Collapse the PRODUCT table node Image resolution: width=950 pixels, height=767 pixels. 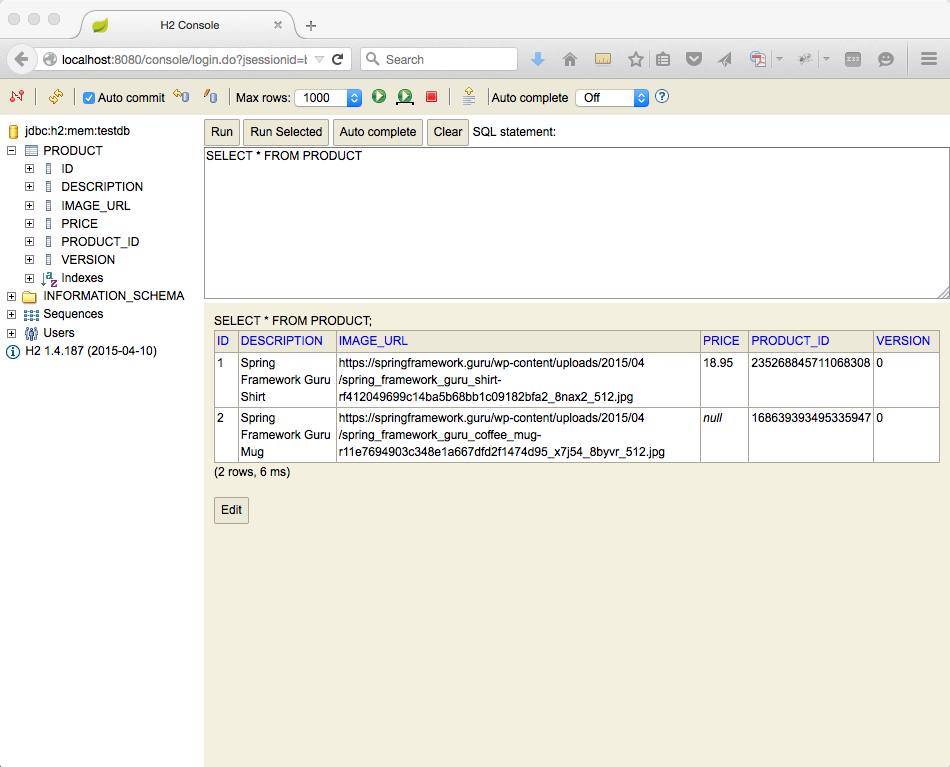click(12, 150)
